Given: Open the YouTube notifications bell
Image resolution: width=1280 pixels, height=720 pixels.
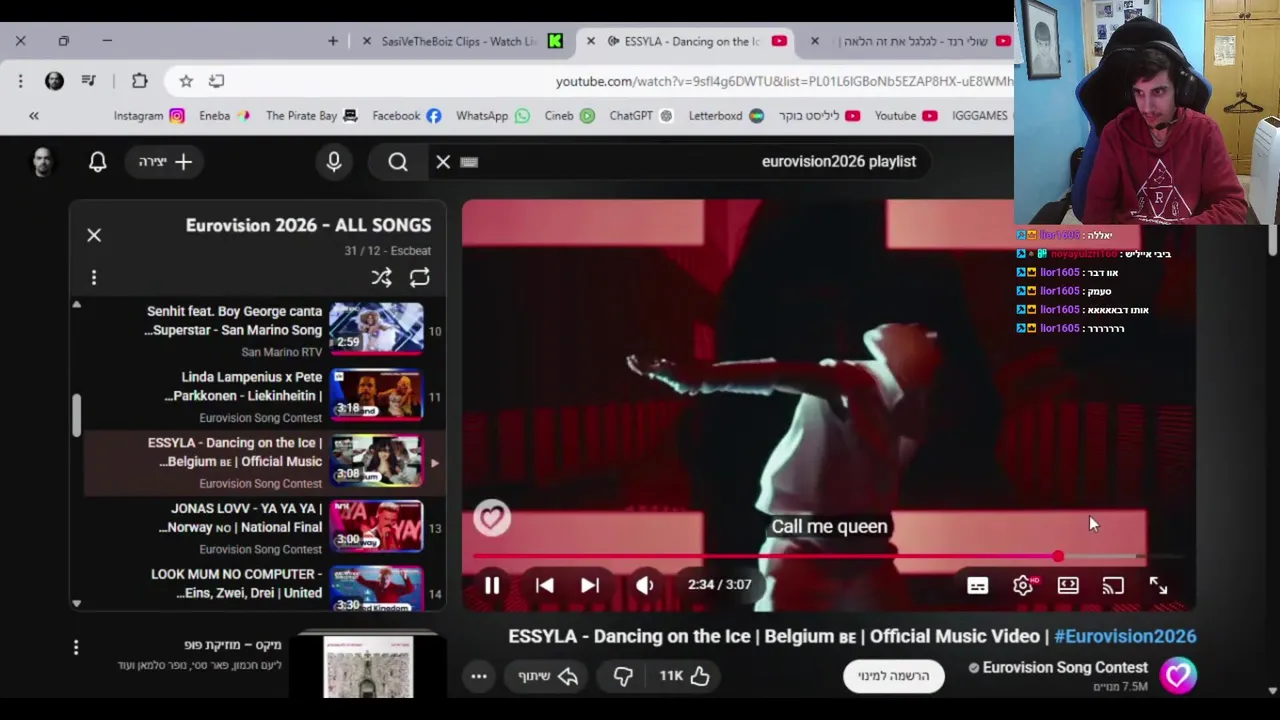Looking at the screenshot, I should point(97,161).
